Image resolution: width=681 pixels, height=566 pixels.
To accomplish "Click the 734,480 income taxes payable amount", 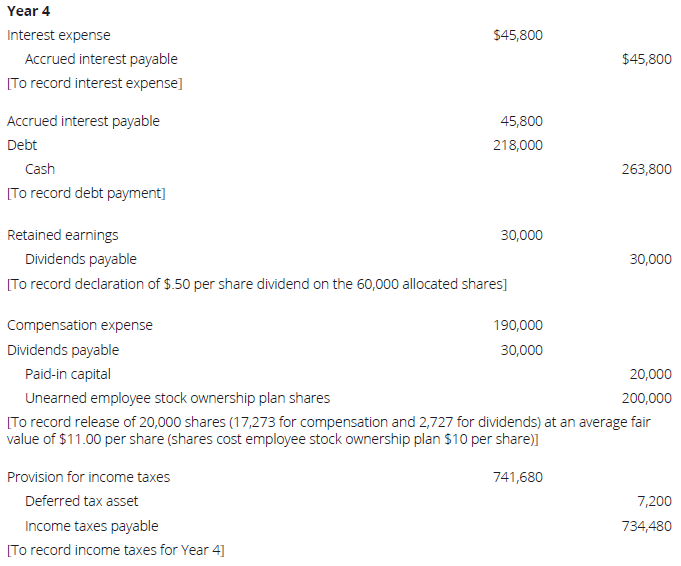I will click(x=646, y=526).
